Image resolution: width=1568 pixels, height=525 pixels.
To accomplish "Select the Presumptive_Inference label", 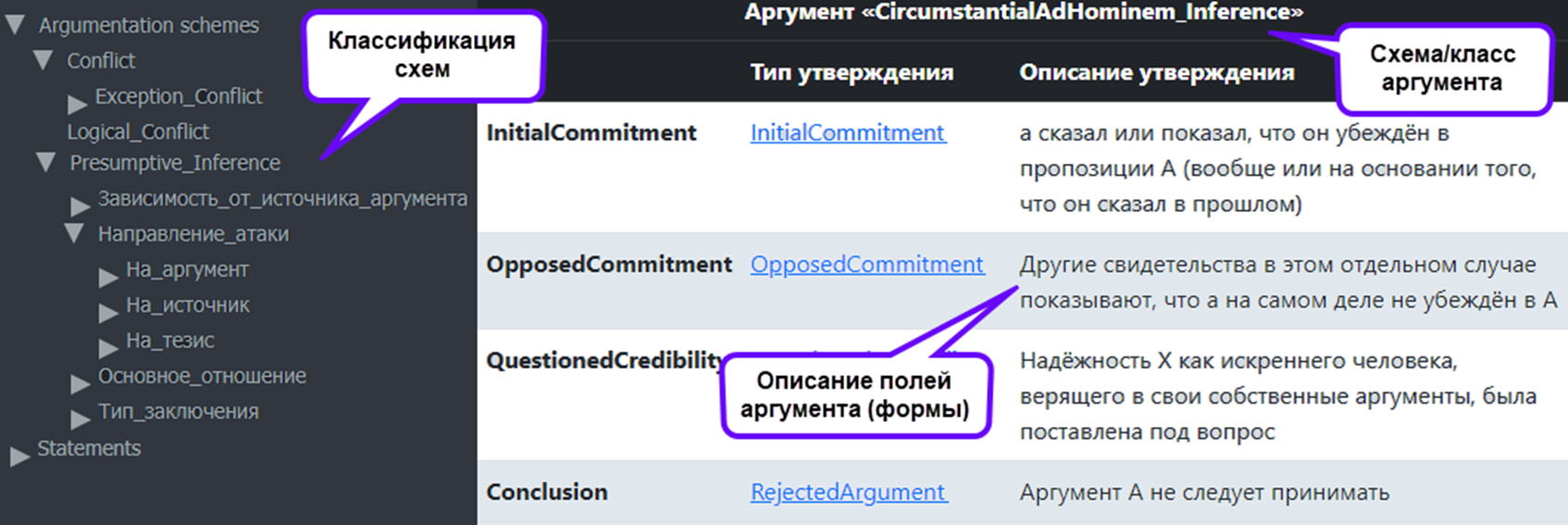I will pyautogui.click(x=175, y=163).
